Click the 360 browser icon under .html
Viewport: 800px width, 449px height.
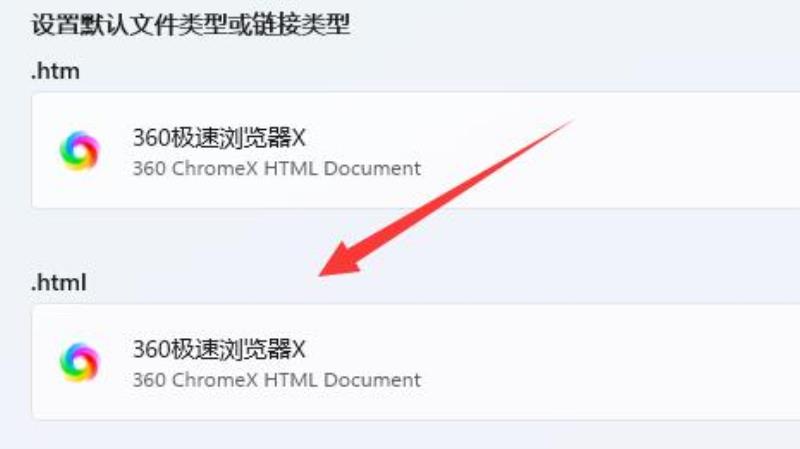point(79,362)
